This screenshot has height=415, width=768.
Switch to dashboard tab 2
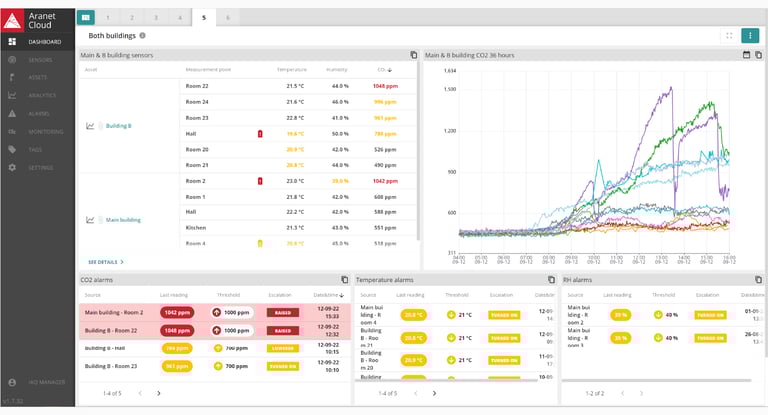click(132, 18)
